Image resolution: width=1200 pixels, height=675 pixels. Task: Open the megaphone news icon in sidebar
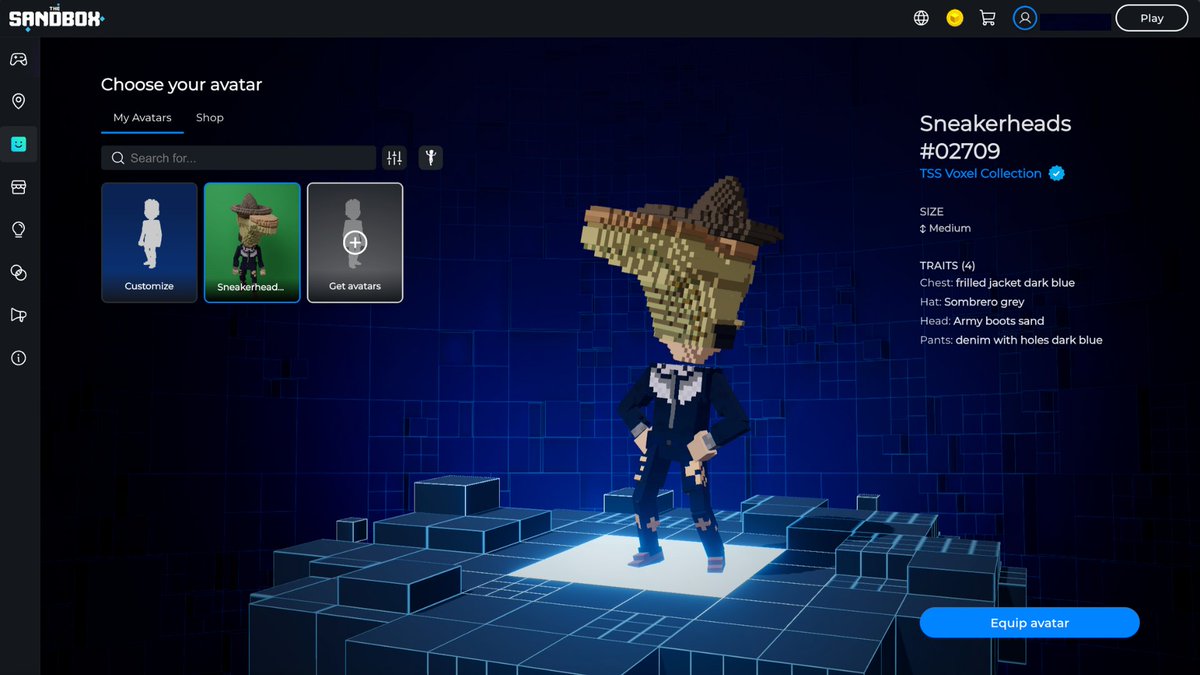(x=18, y=315)
